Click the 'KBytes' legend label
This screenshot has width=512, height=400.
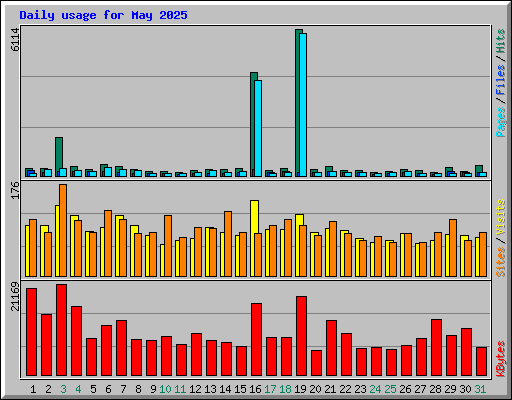501,359
